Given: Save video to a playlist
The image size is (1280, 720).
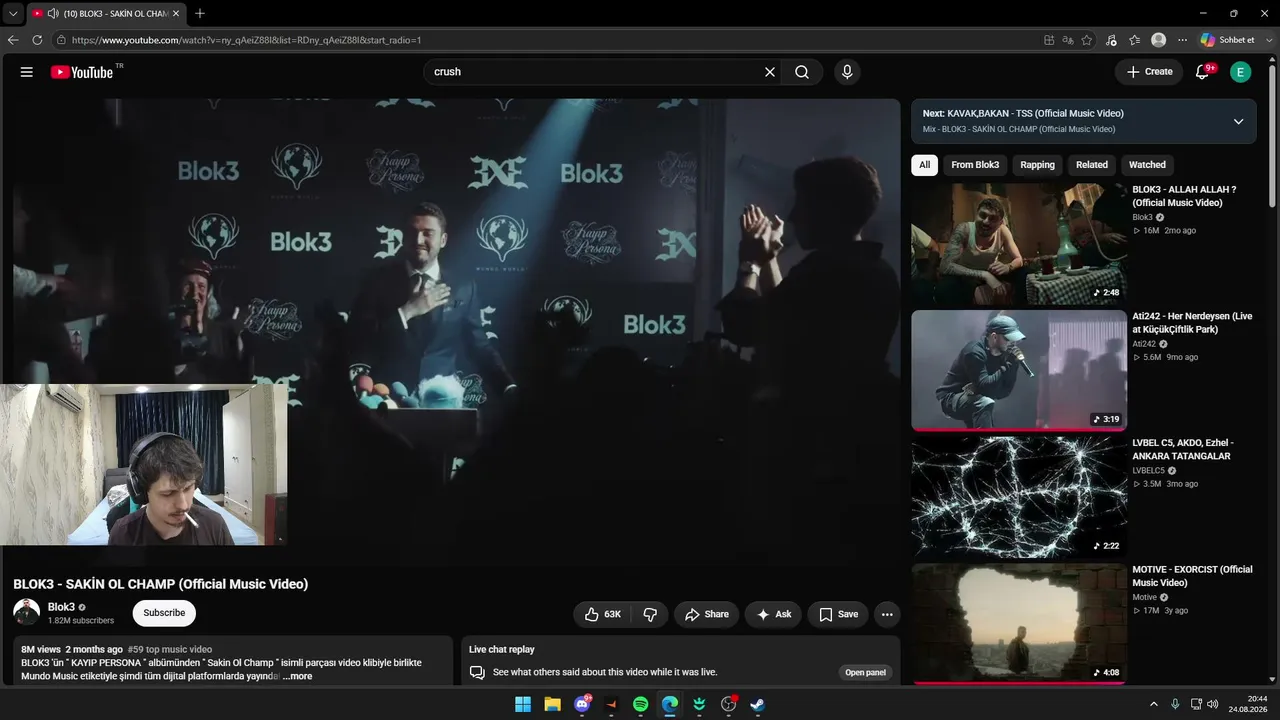Looking at the screenshot, I should 838,614.
